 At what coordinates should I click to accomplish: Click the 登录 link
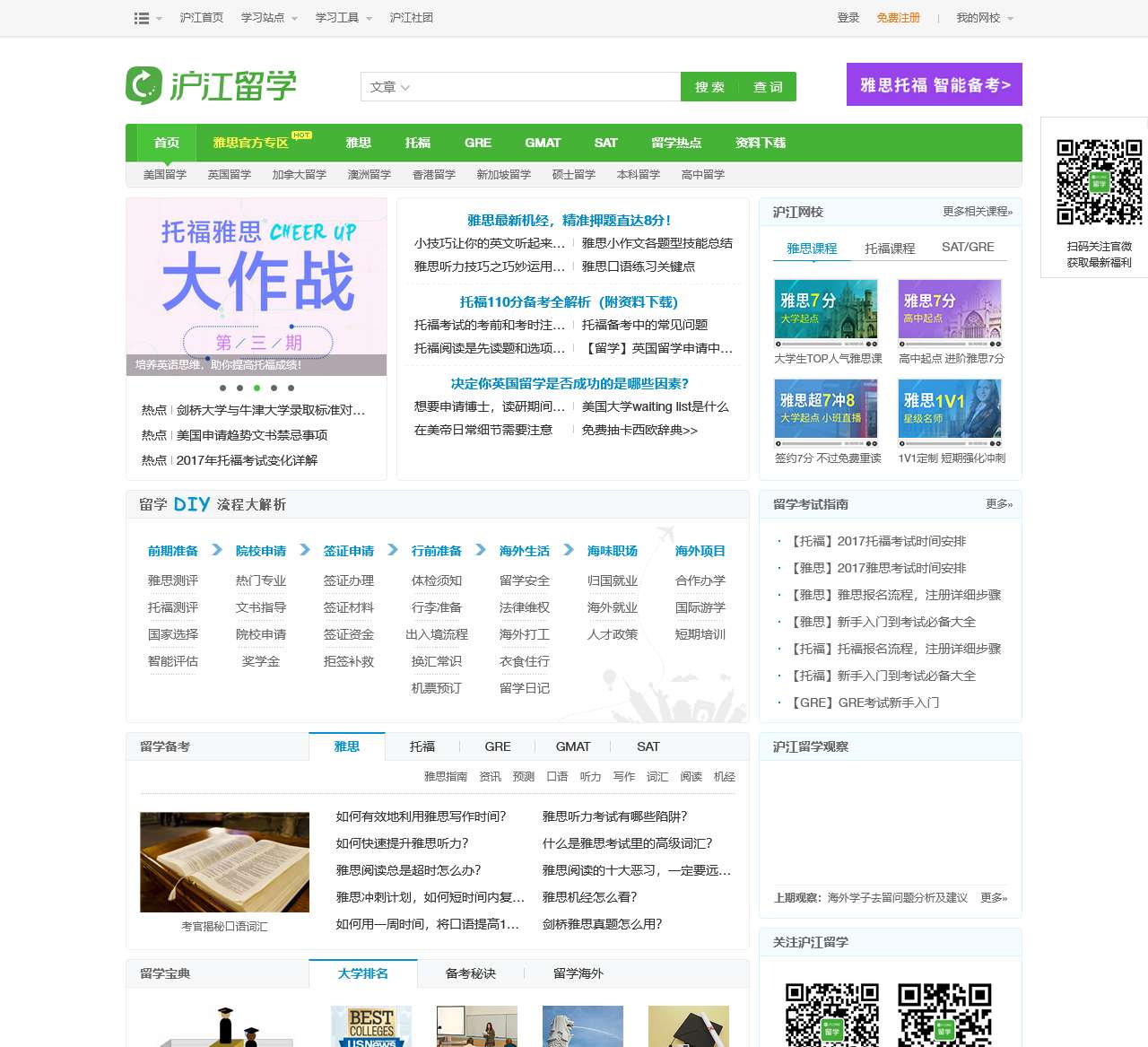click(x=848, y=18)
